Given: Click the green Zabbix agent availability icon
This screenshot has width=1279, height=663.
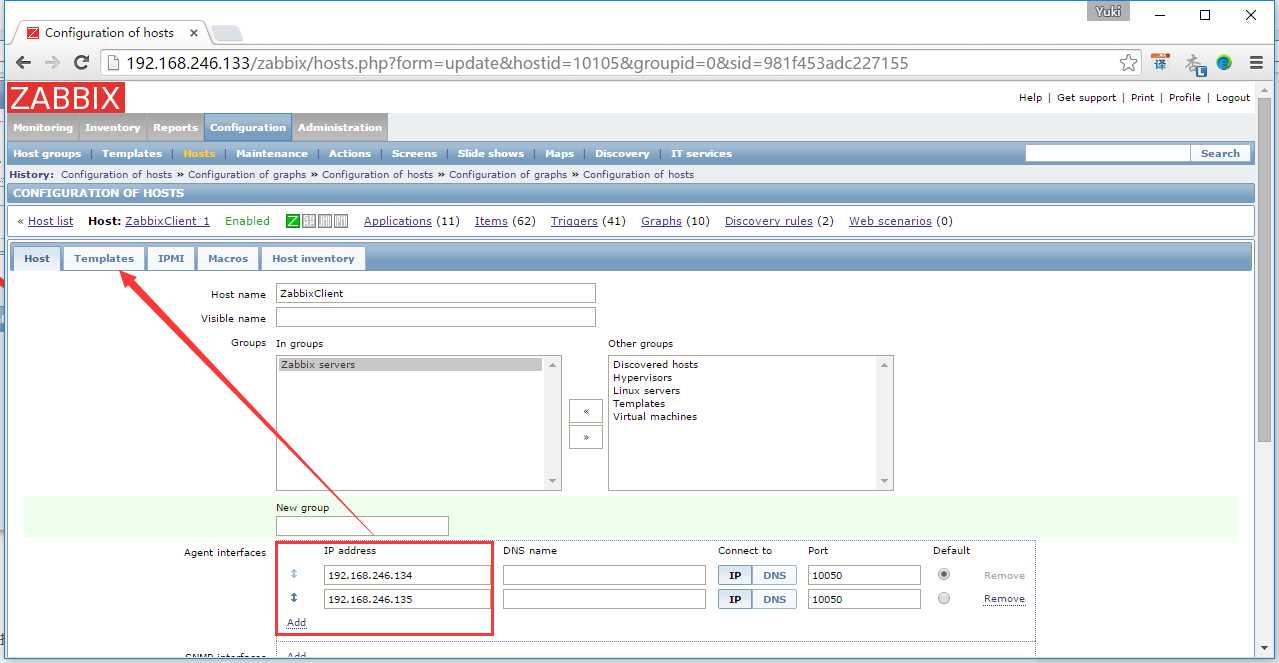Looking at the screenshot, I should pyautogui.click(x=293, y=221).
